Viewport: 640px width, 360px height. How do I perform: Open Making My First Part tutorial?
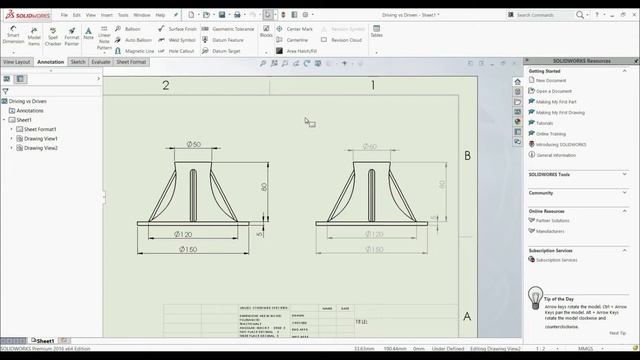click(556, 102)
